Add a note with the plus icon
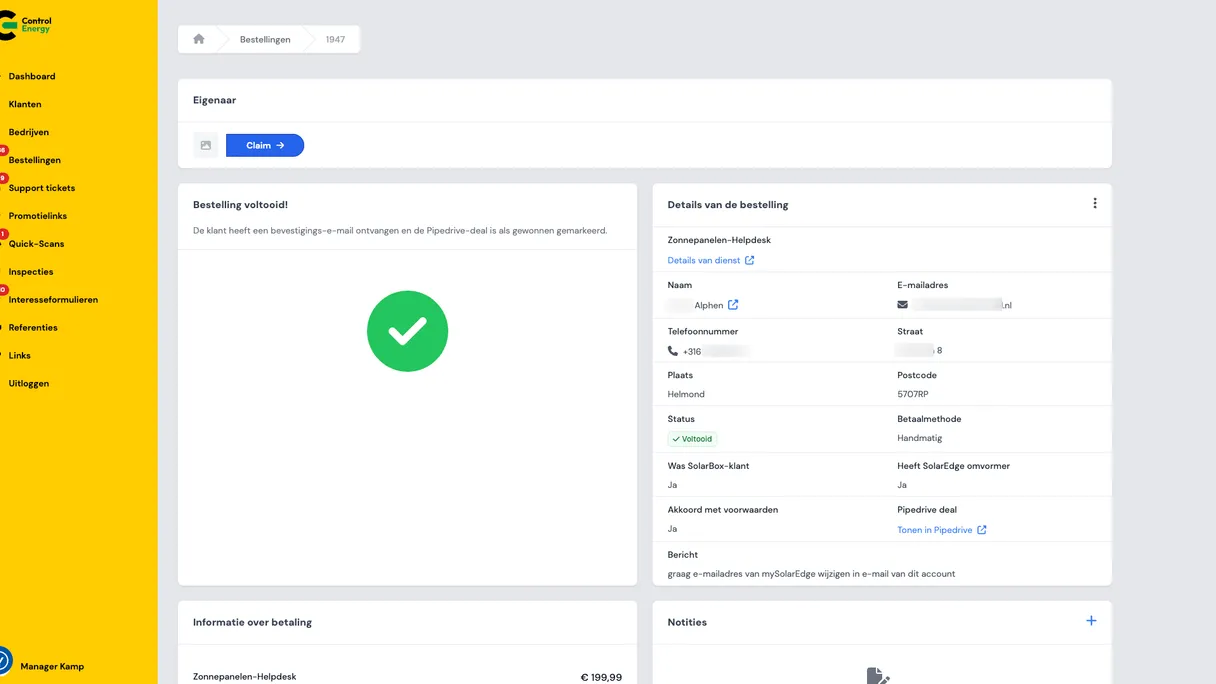 coord(1091,621)
